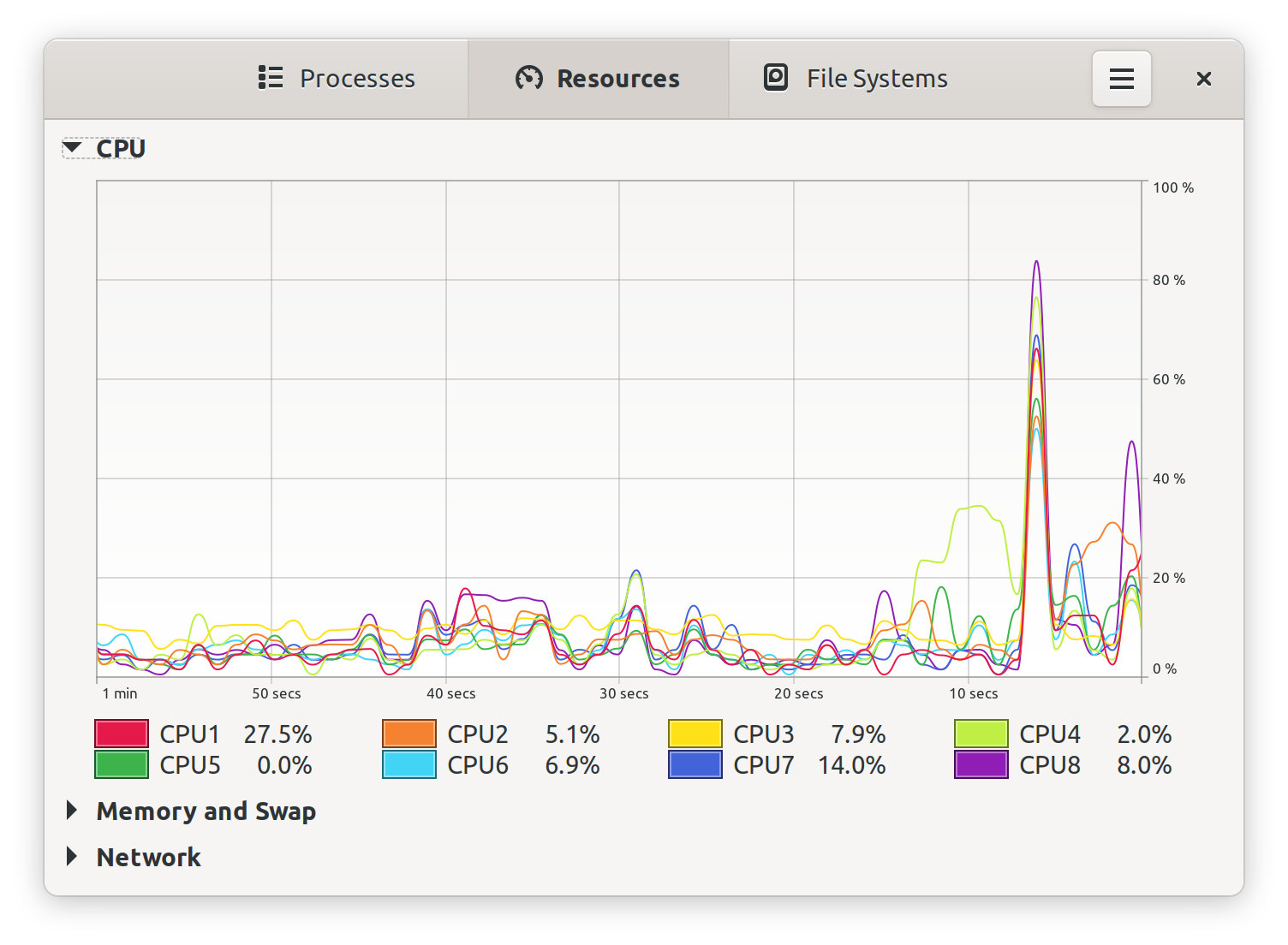Click the Resources gauge icon

[x=528, y=78]
